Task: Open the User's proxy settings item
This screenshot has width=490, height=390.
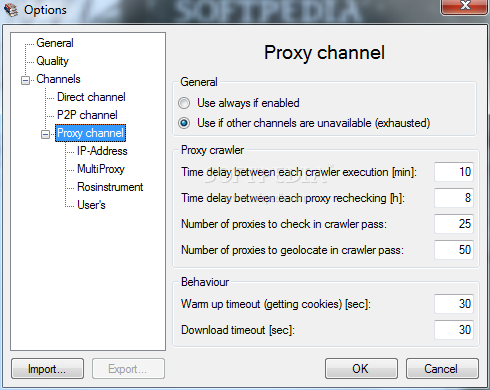Action: (91, 205)
